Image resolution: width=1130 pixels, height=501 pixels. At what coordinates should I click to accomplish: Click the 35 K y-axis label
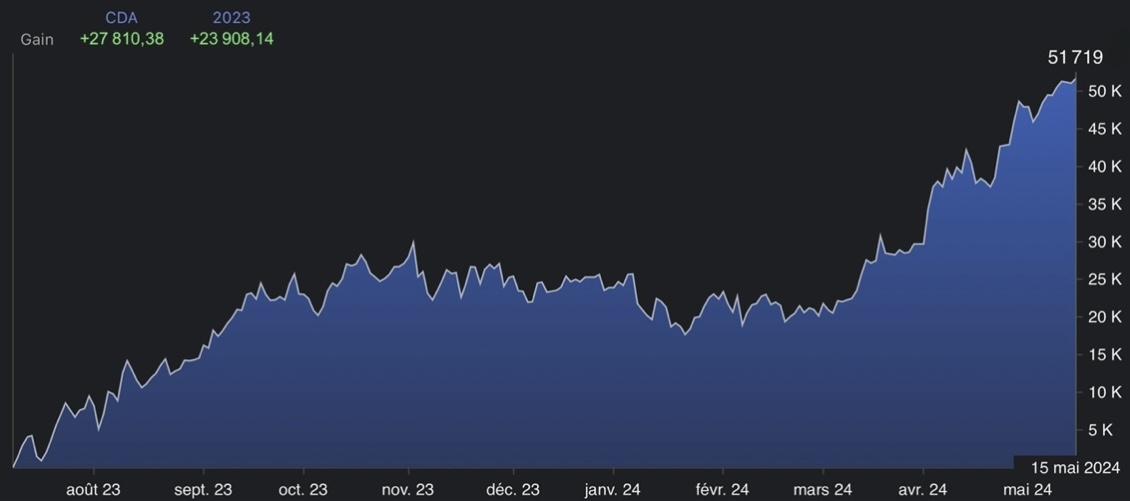pos(1105,205)
